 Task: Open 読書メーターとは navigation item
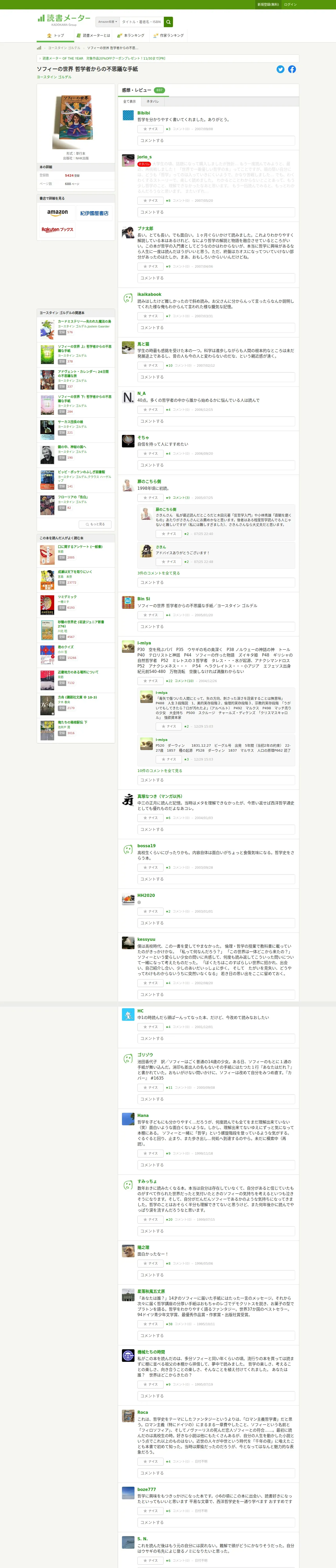coord(93,36)
